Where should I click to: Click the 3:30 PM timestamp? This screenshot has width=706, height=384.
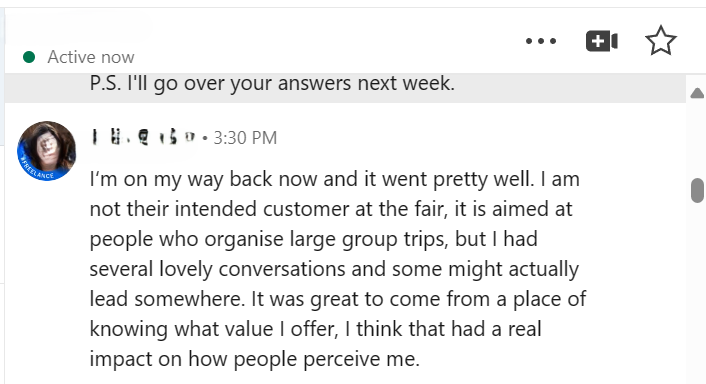245,138
